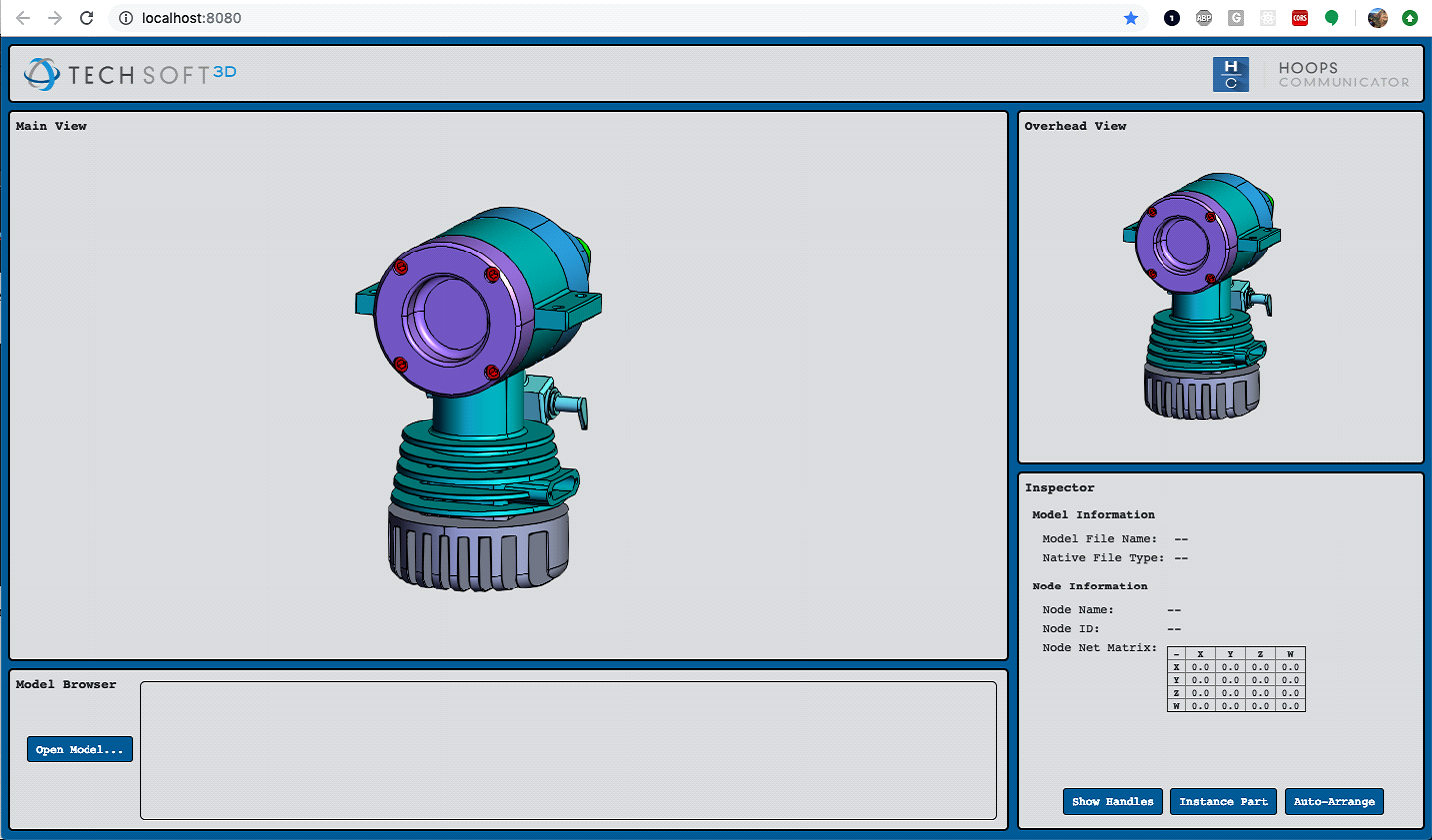This screenshot has width=1432, height=840.
Task: Click the green update arrow icon
Action: pyautogui.click(x=1410, y=18)
